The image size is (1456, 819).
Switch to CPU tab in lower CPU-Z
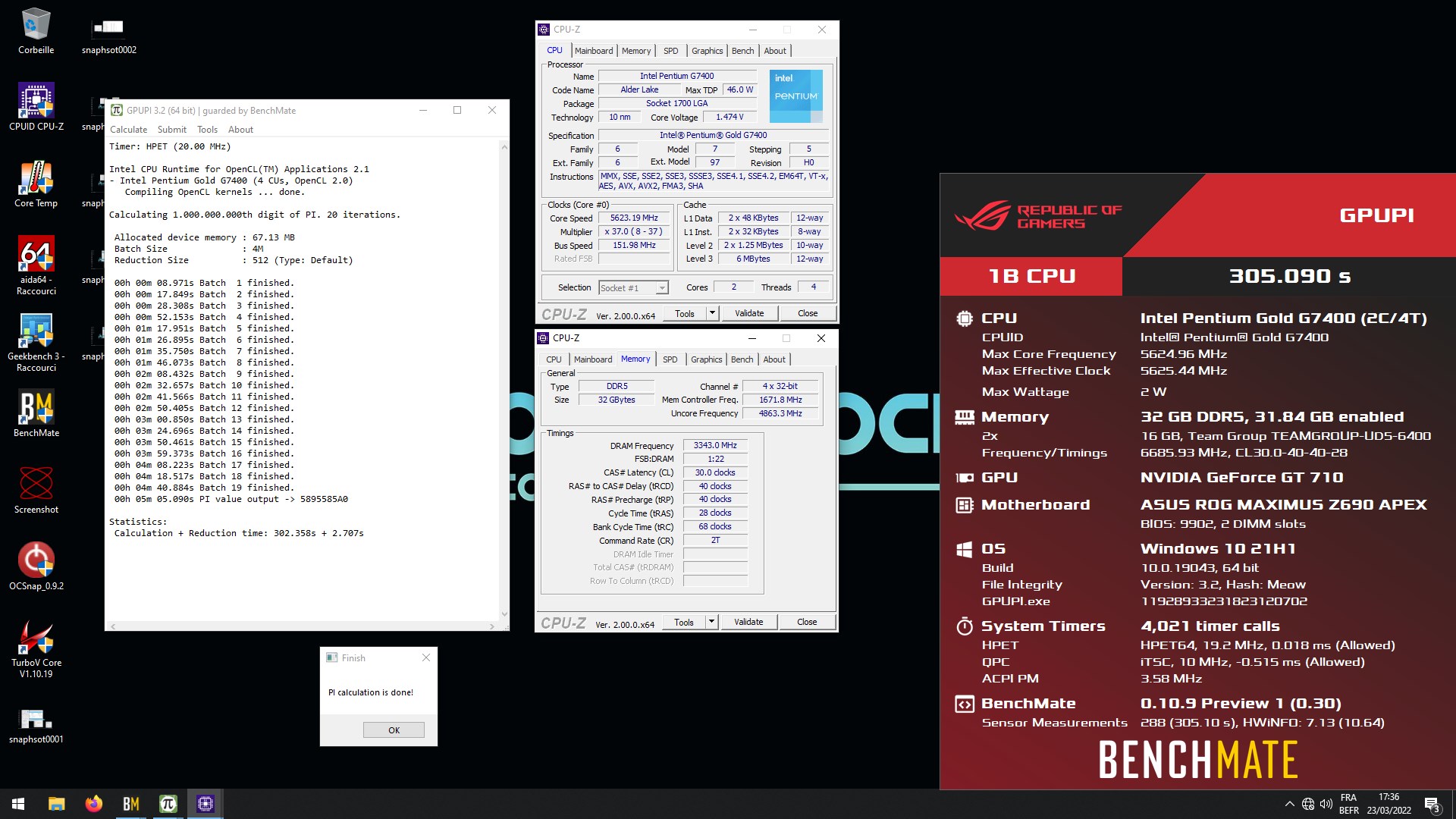554,359
